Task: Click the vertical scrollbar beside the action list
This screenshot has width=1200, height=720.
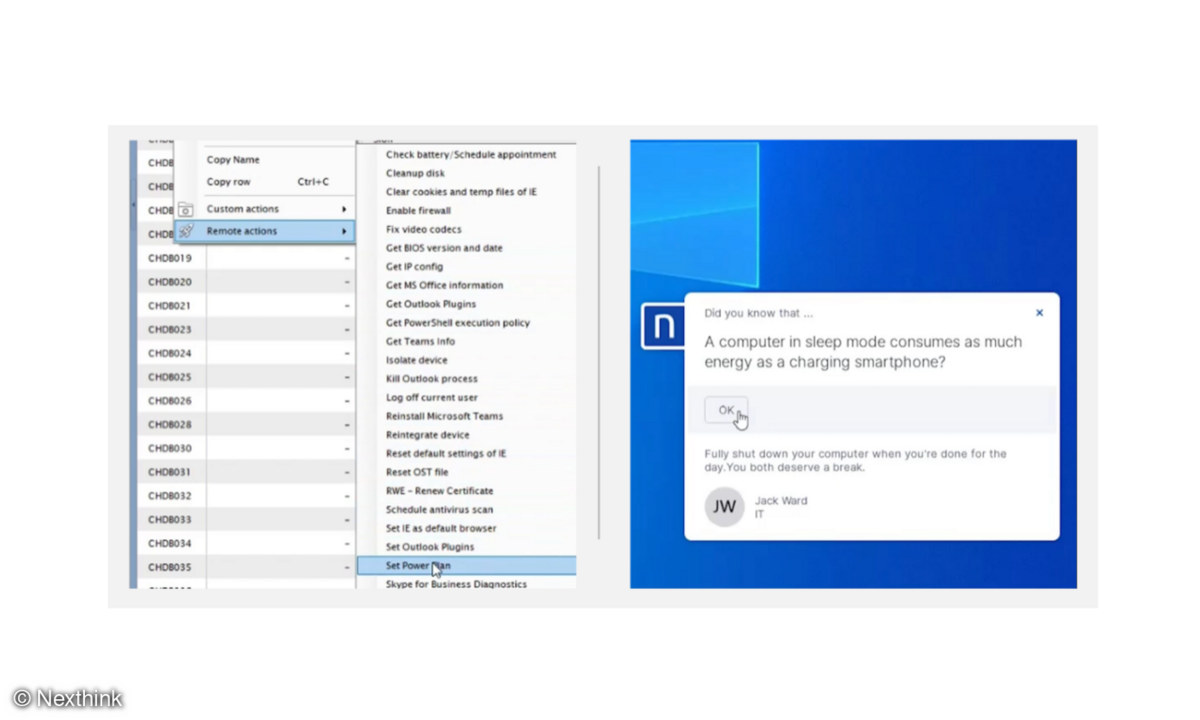Action: point(598,353)
